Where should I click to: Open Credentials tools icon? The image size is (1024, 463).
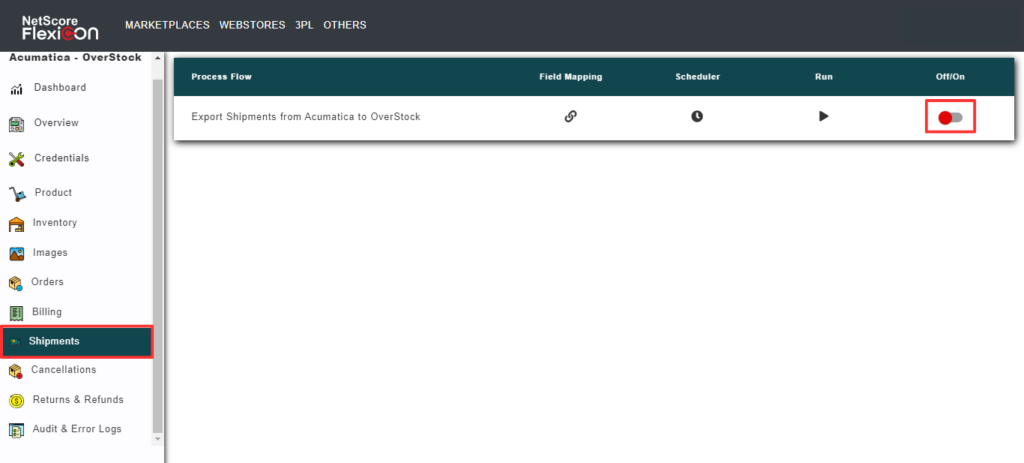pyautogui.click(x=17, y=159)
